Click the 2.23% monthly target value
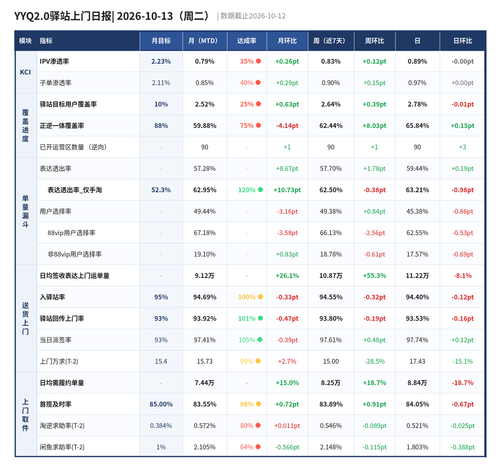 pos(161,61)
